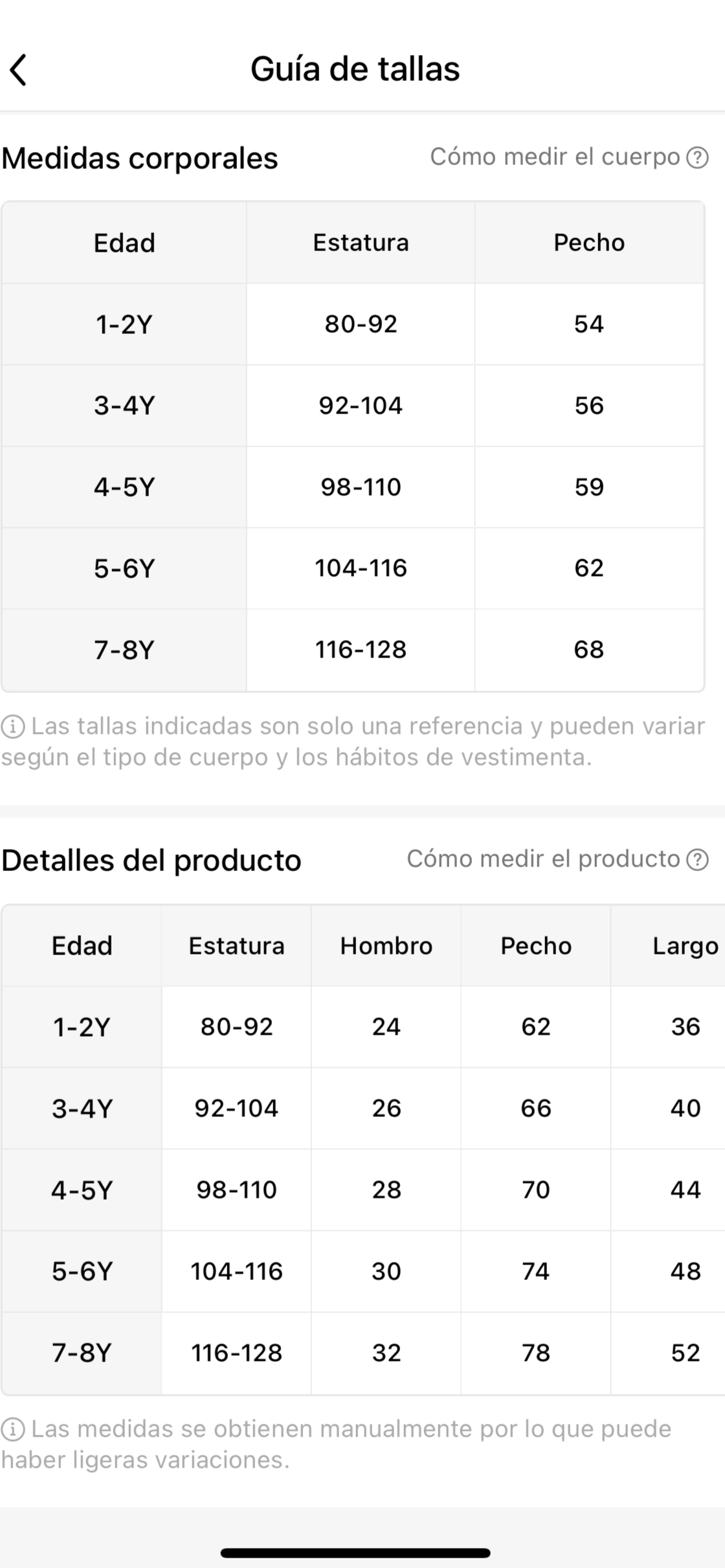Select the 7-8Y row in Medidas corporales
Screen dimensions: 725x1568
point(124,650)
